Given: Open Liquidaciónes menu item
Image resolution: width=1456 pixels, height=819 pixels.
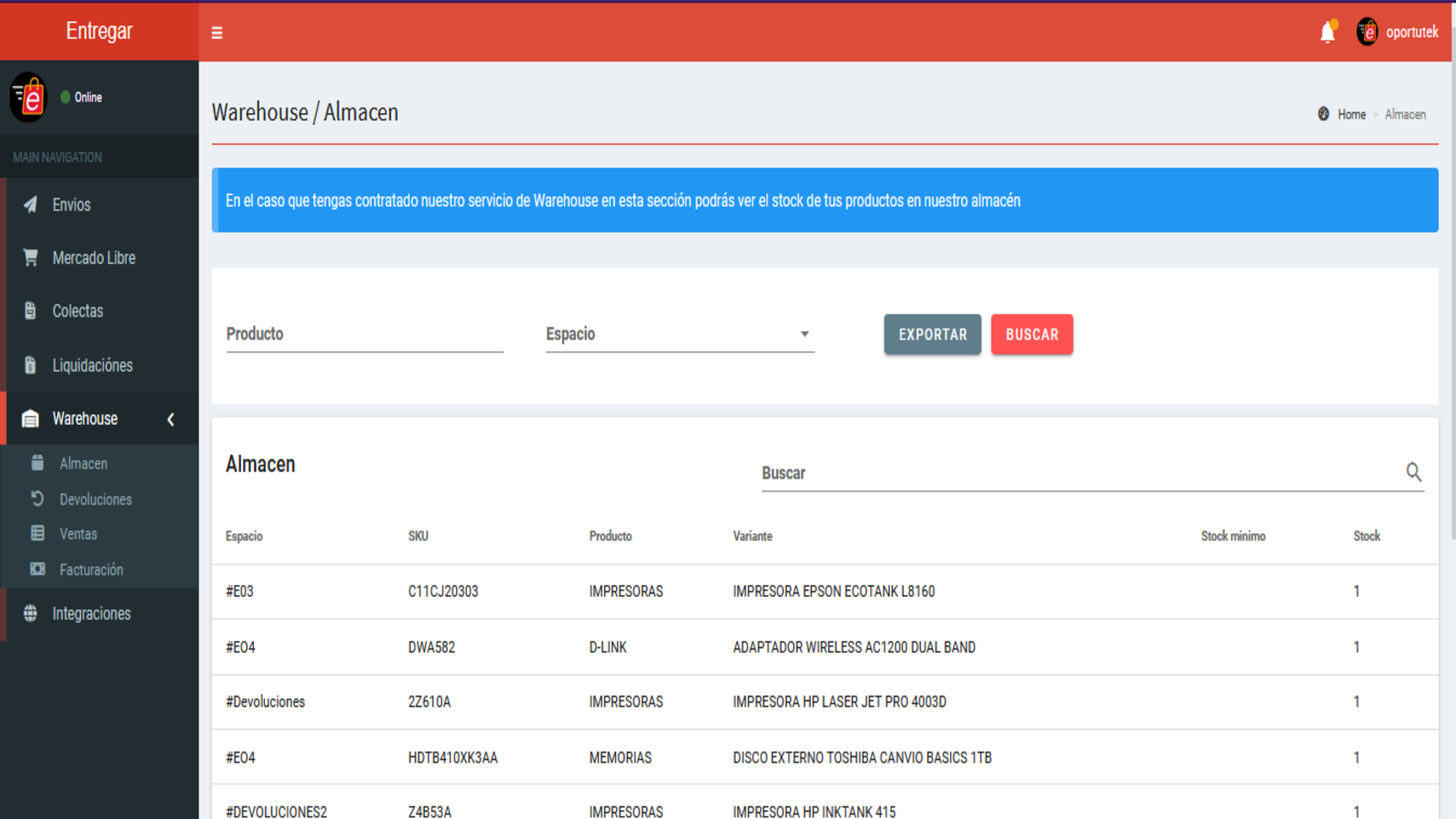Looking at the screenshot, I should 92,365.
